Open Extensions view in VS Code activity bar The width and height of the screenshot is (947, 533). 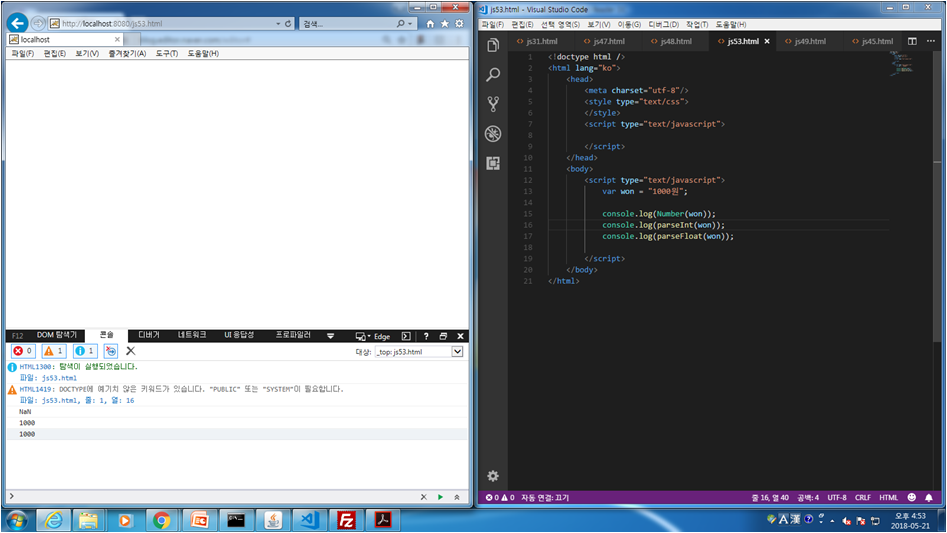click(x=493, y=163)
